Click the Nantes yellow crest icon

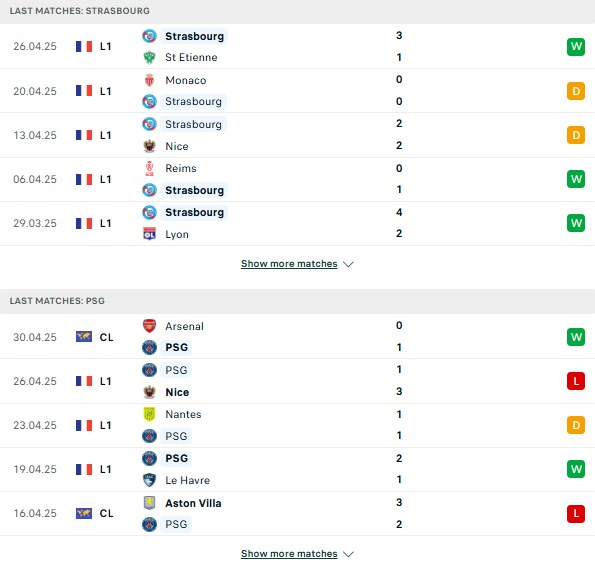click(x=150, y=414)
